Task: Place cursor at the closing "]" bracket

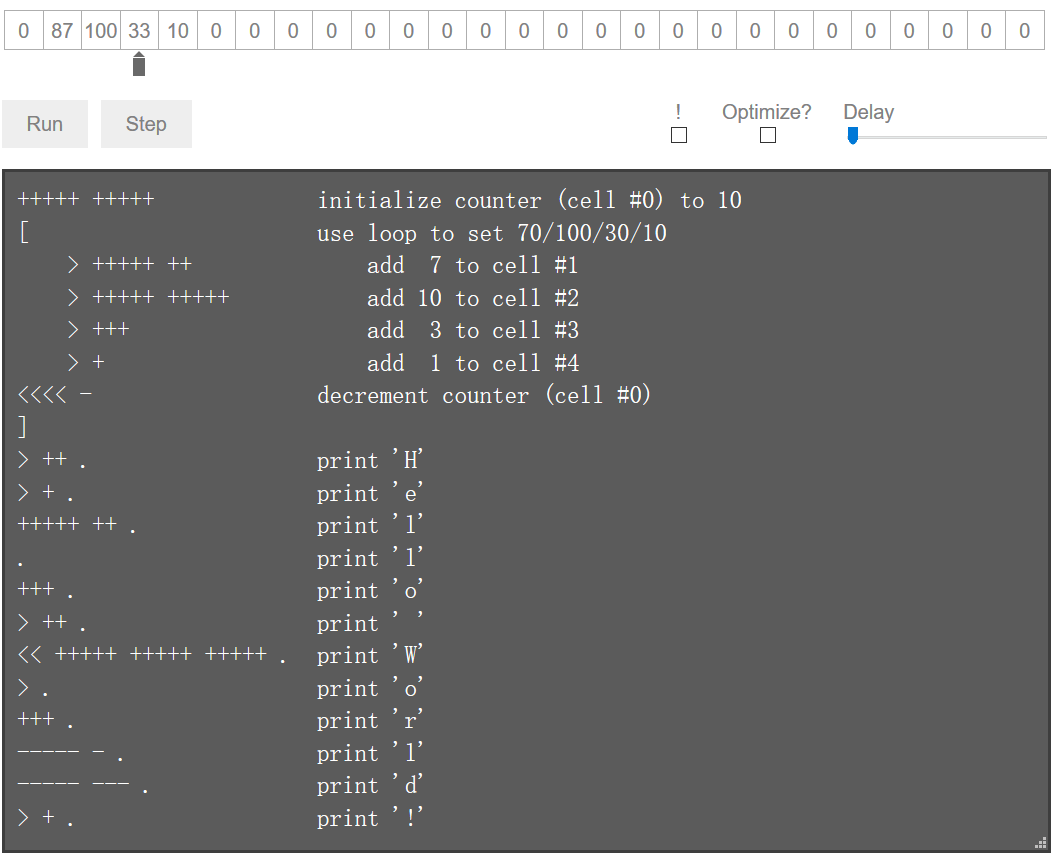Action: pos(23,429)
